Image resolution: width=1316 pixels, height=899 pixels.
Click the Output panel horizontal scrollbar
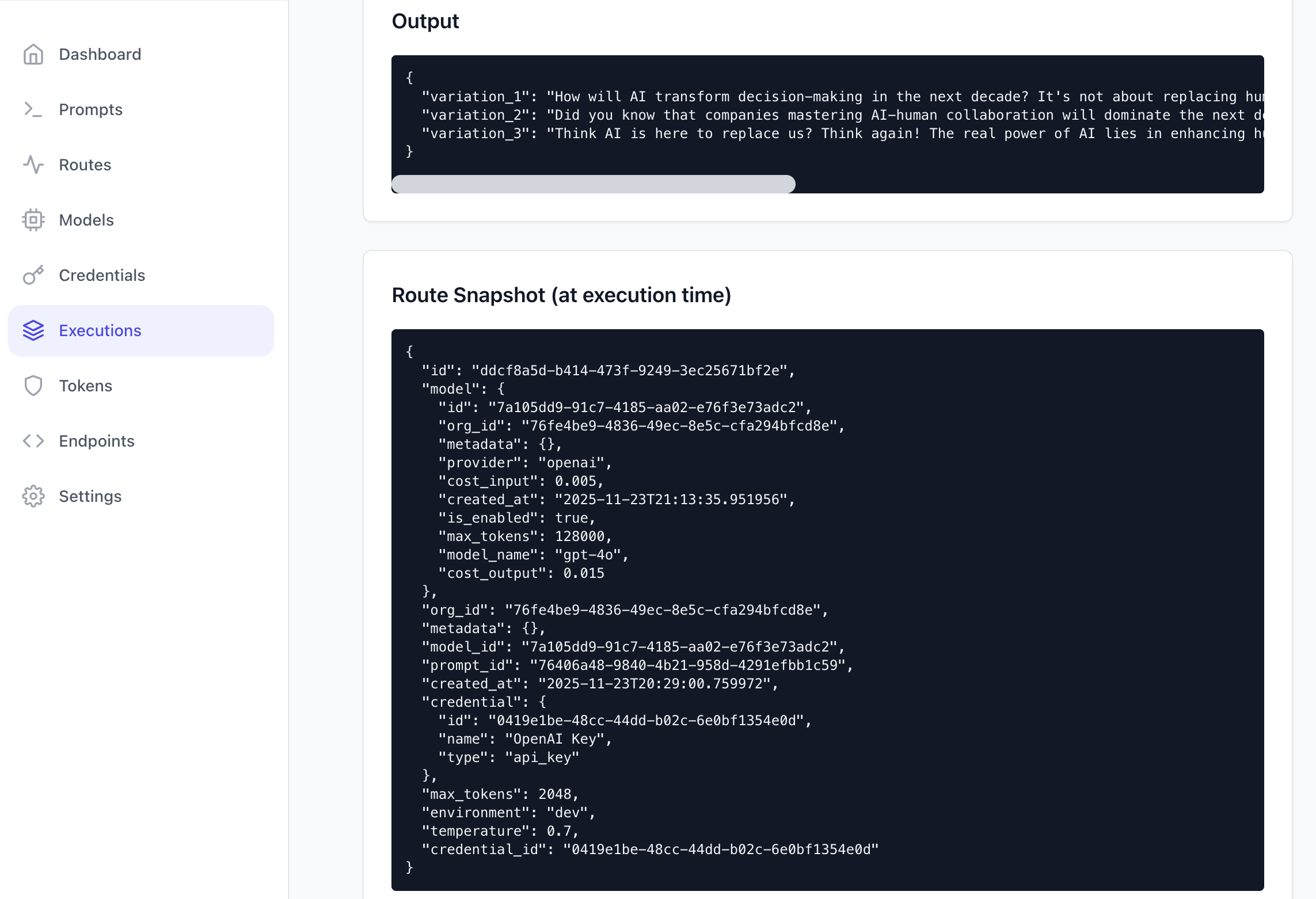[593, 184]
